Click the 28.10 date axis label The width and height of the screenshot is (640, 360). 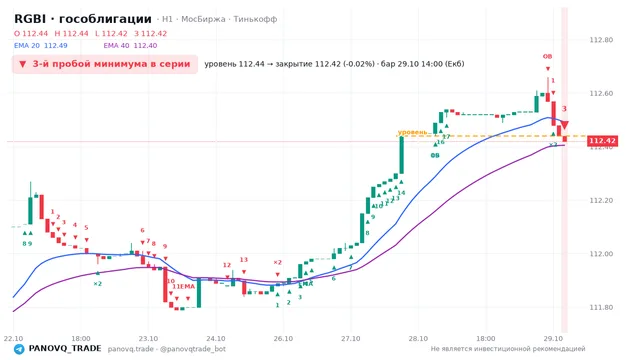tap(418, 339)
